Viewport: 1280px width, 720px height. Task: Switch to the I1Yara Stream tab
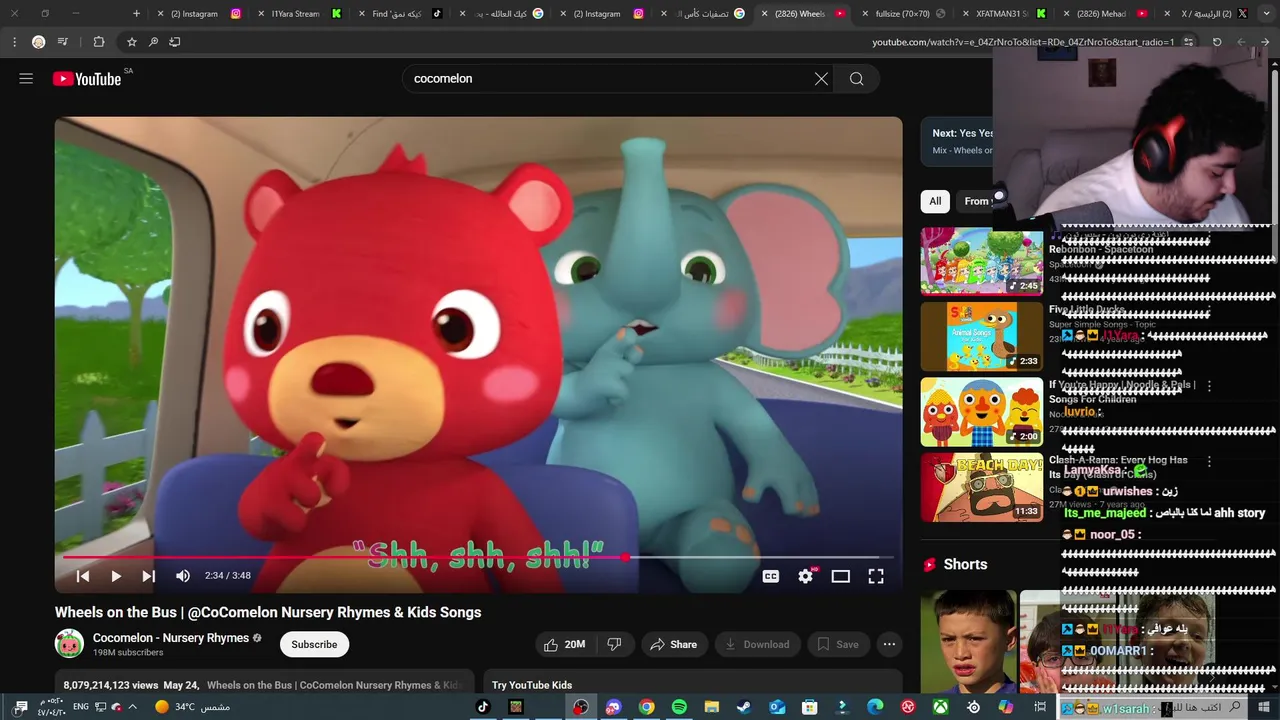pyautogui.click(x=296, y=14)
